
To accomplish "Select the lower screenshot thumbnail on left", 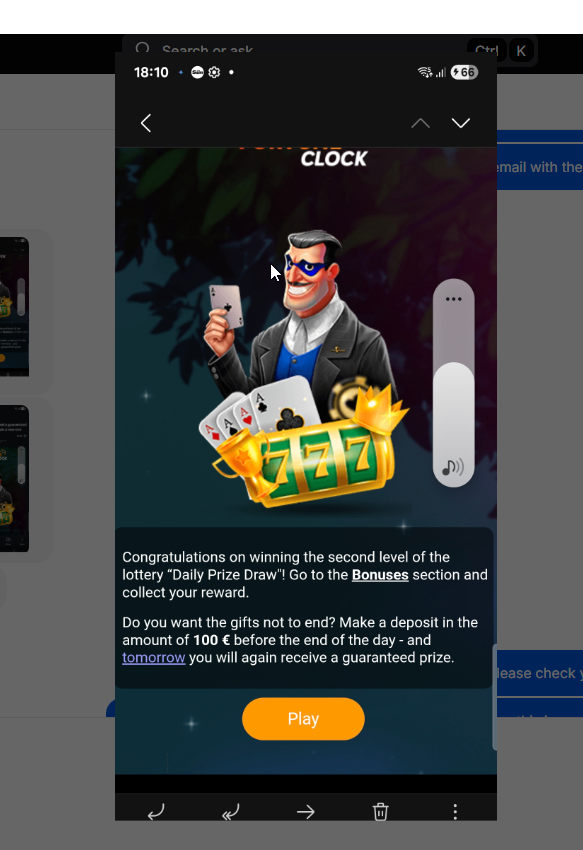I will click(14, 478).
